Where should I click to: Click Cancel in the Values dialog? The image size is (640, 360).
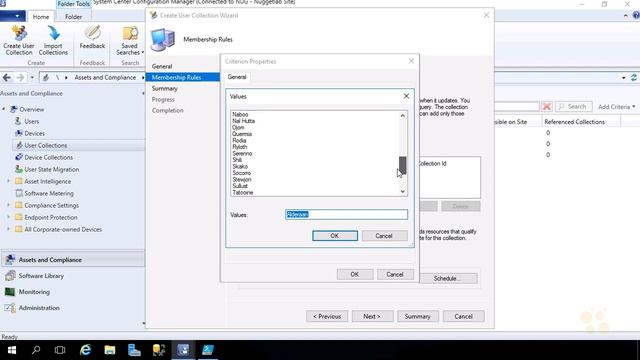384,236
